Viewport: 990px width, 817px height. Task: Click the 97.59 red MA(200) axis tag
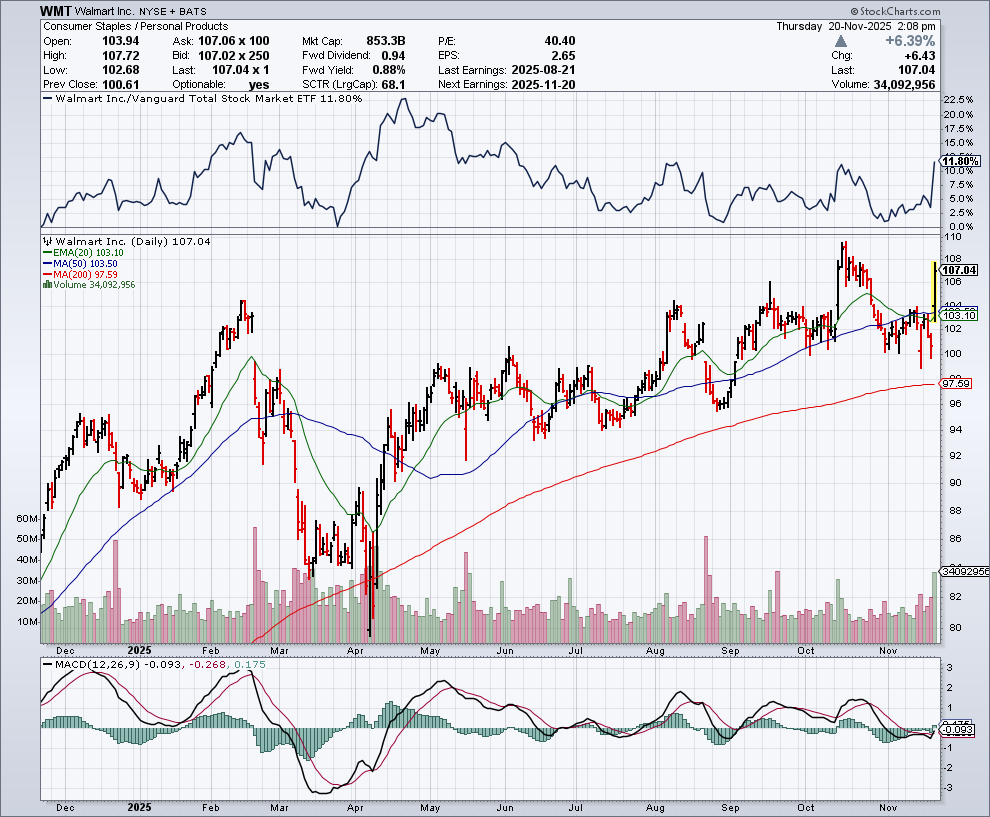[957, 383]
